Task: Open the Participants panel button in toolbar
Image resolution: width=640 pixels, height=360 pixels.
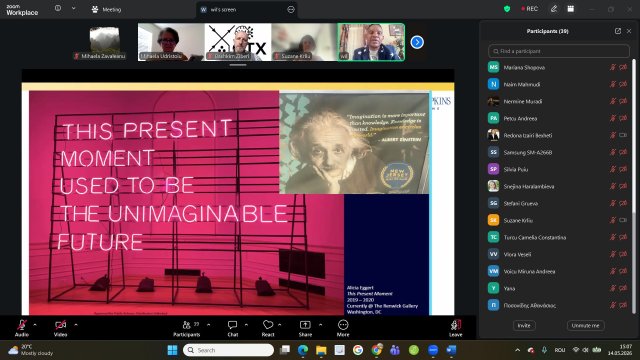Action: [187, 328]
